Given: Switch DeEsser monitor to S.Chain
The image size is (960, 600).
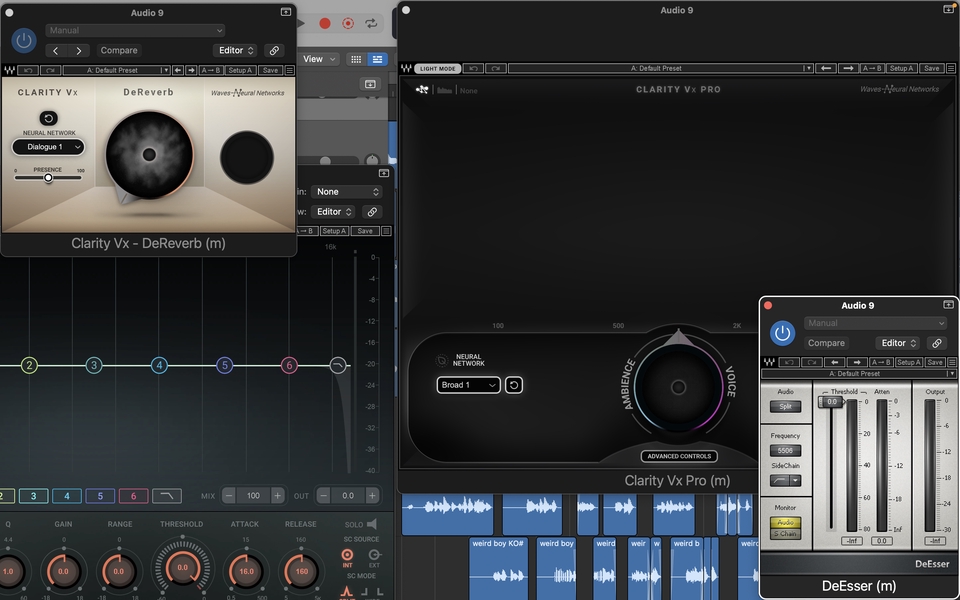Looking at the screenshot, I should click(784, 534).
